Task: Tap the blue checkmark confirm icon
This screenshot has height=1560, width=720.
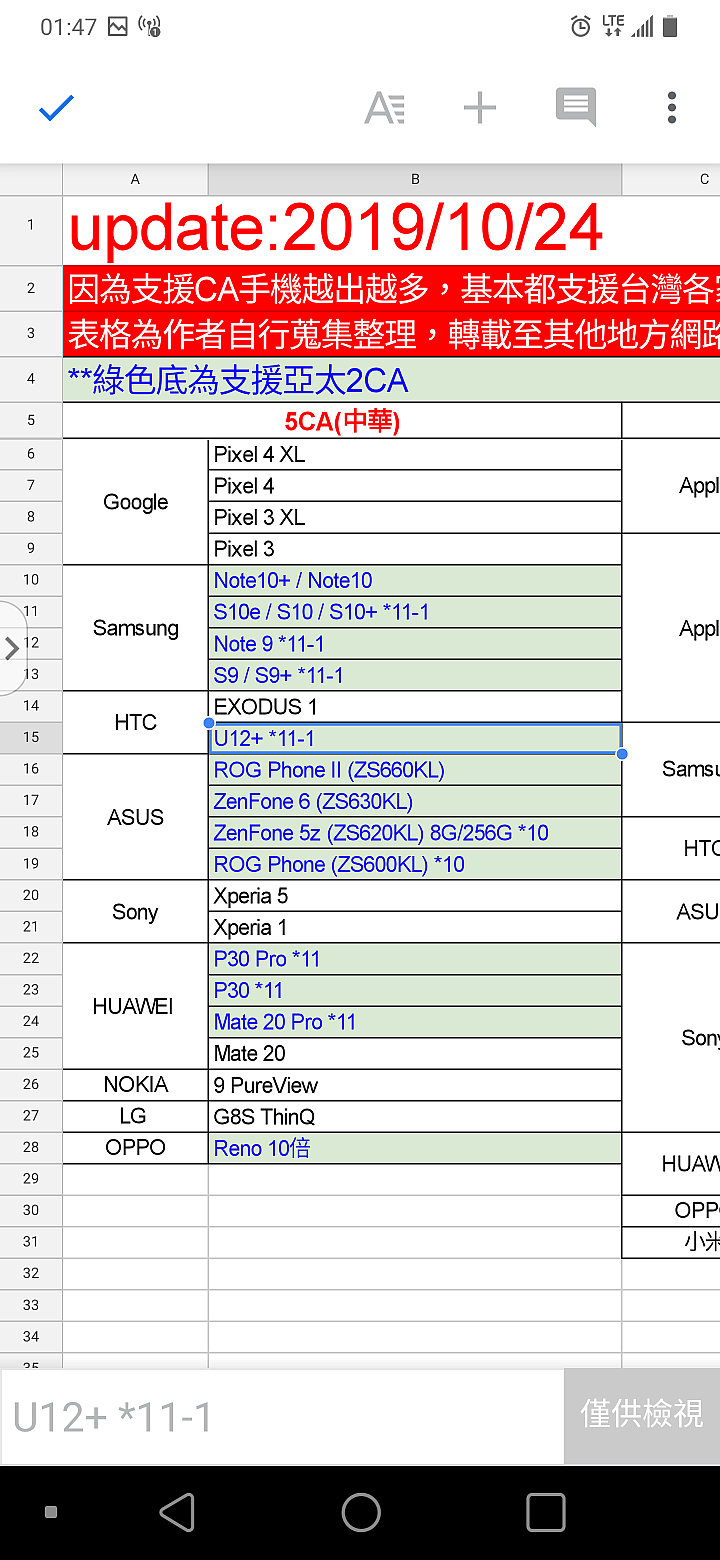Action: (56, 108)
